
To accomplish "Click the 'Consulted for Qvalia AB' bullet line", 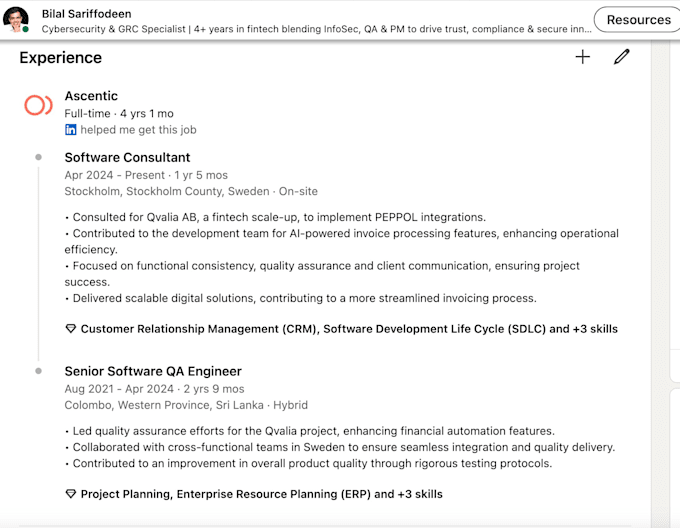I will (x=275, y=217).
